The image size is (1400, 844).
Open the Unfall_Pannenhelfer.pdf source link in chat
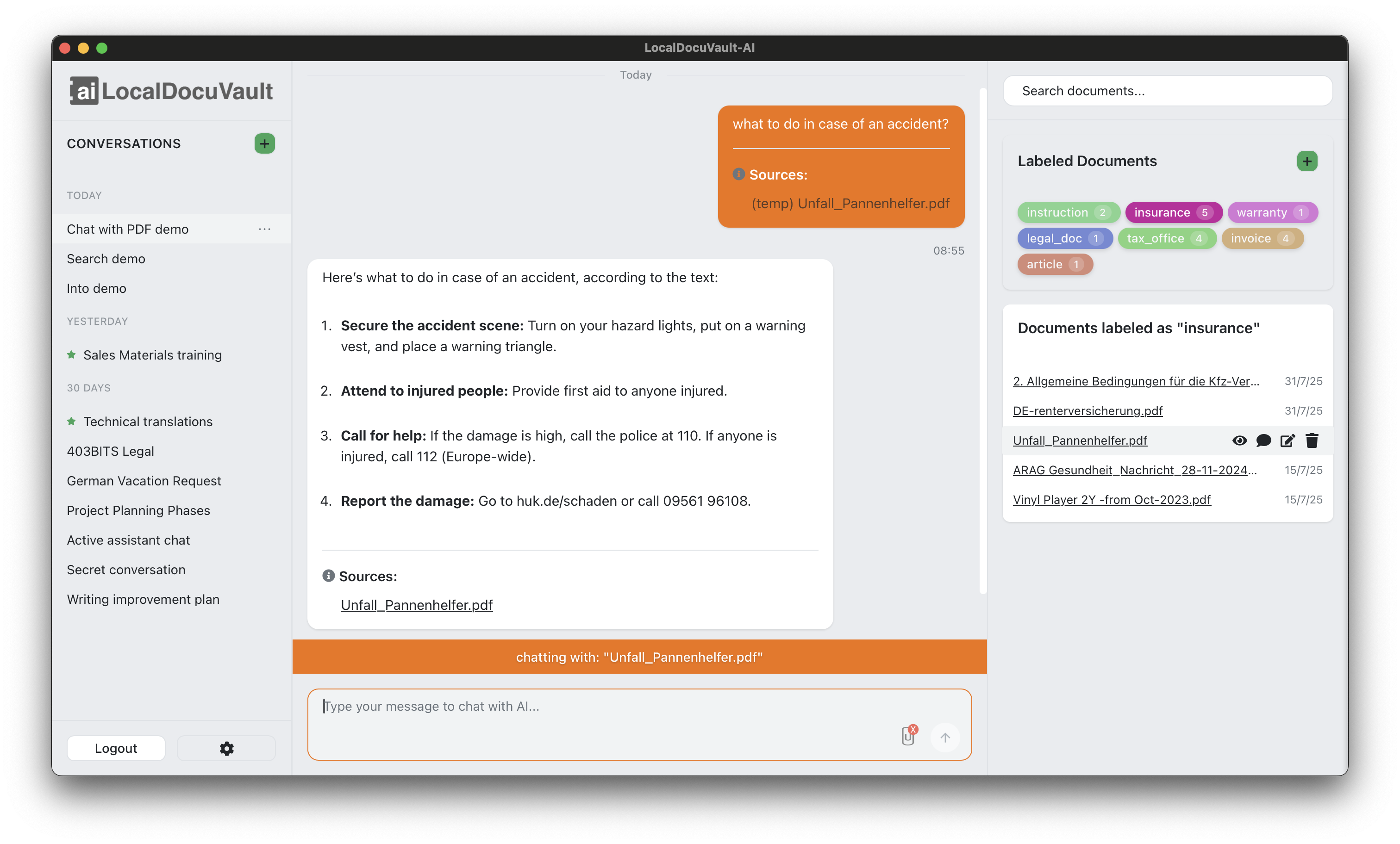point(417,605)
